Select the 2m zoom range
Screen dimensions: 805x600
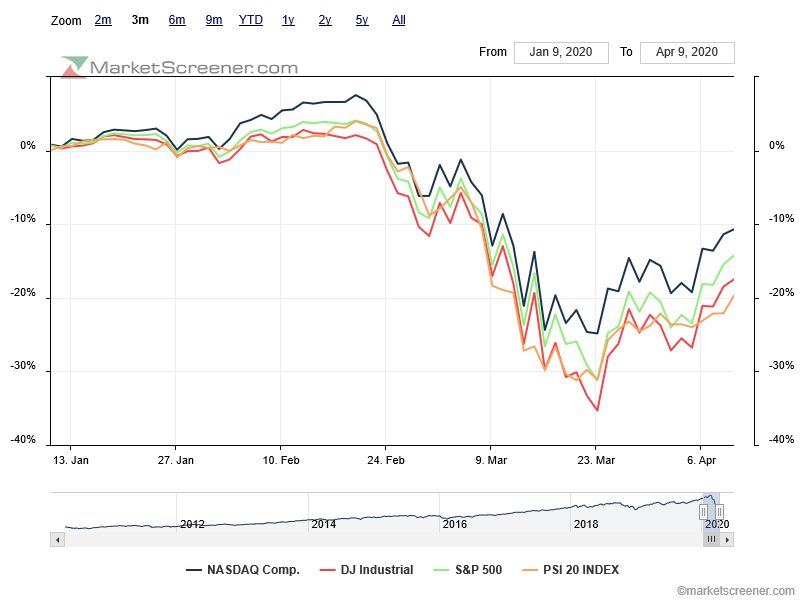pyautogui.click(x=103, y=20)
